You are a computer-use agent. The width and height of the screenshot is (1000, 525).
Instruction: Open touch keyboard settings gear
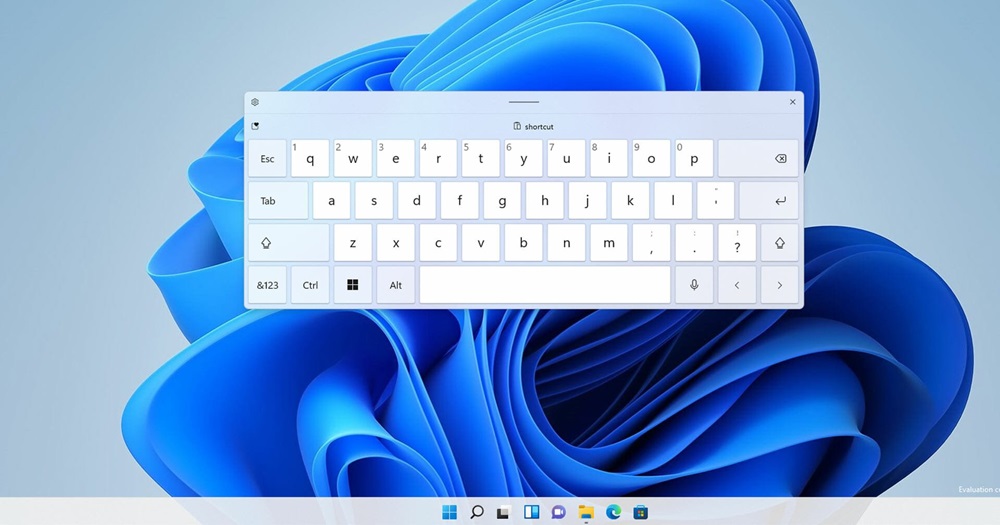point(255,102)
